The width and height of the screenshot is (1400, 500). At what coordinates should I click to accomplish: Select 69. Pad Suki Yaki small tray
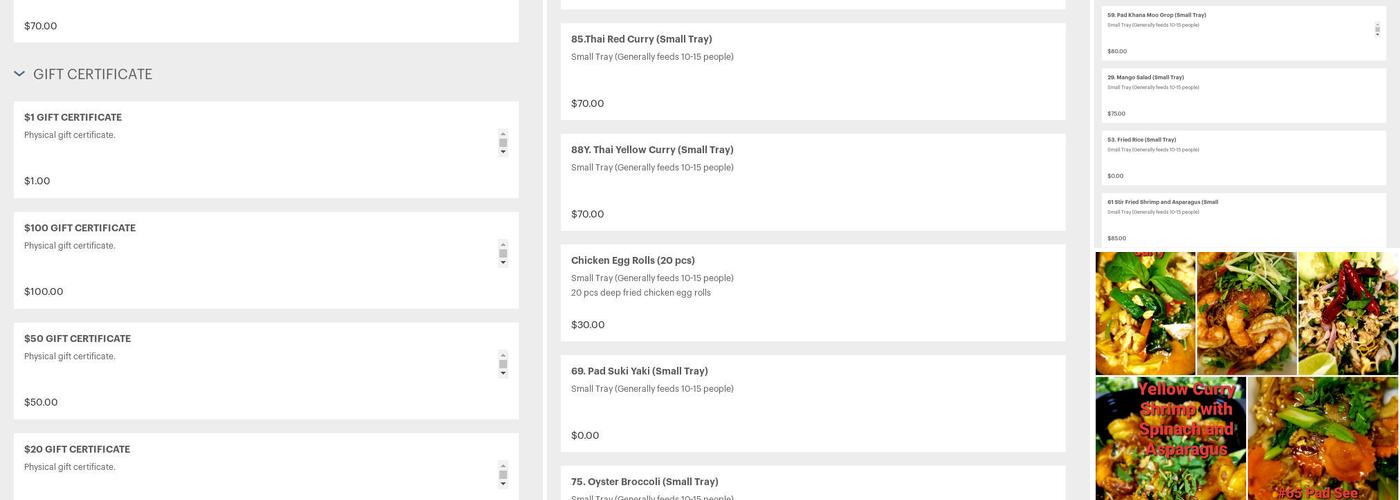coord(812,403)
